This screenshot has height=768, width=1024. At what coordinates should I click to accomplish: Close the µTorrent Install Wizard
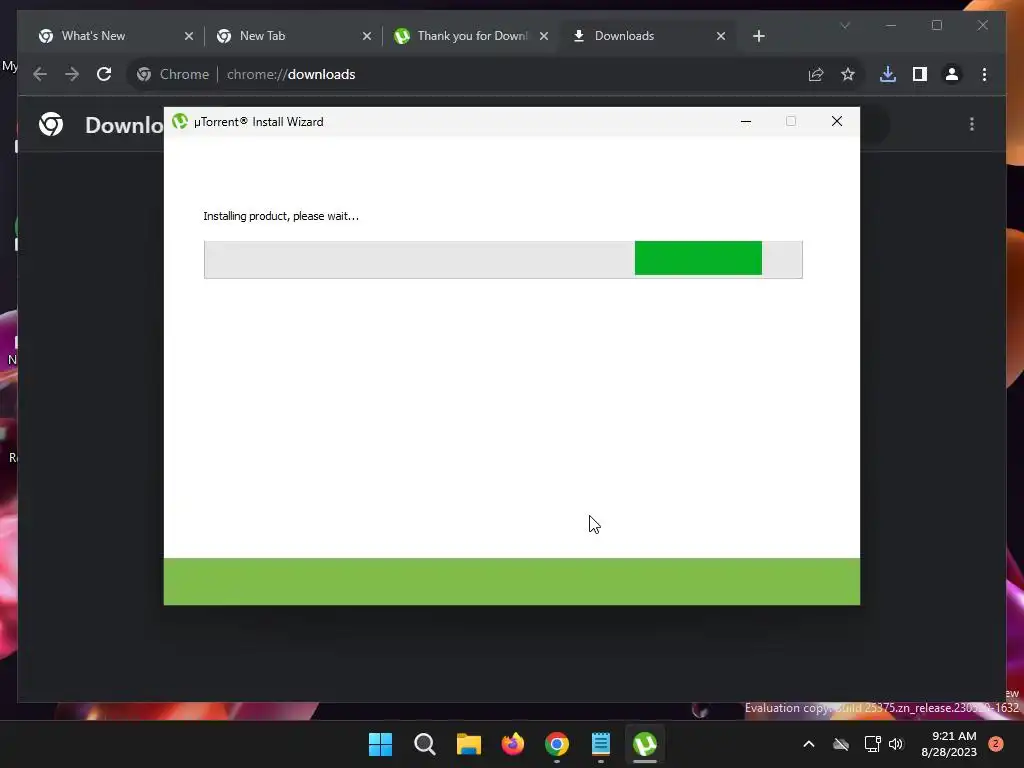(837, 121)
